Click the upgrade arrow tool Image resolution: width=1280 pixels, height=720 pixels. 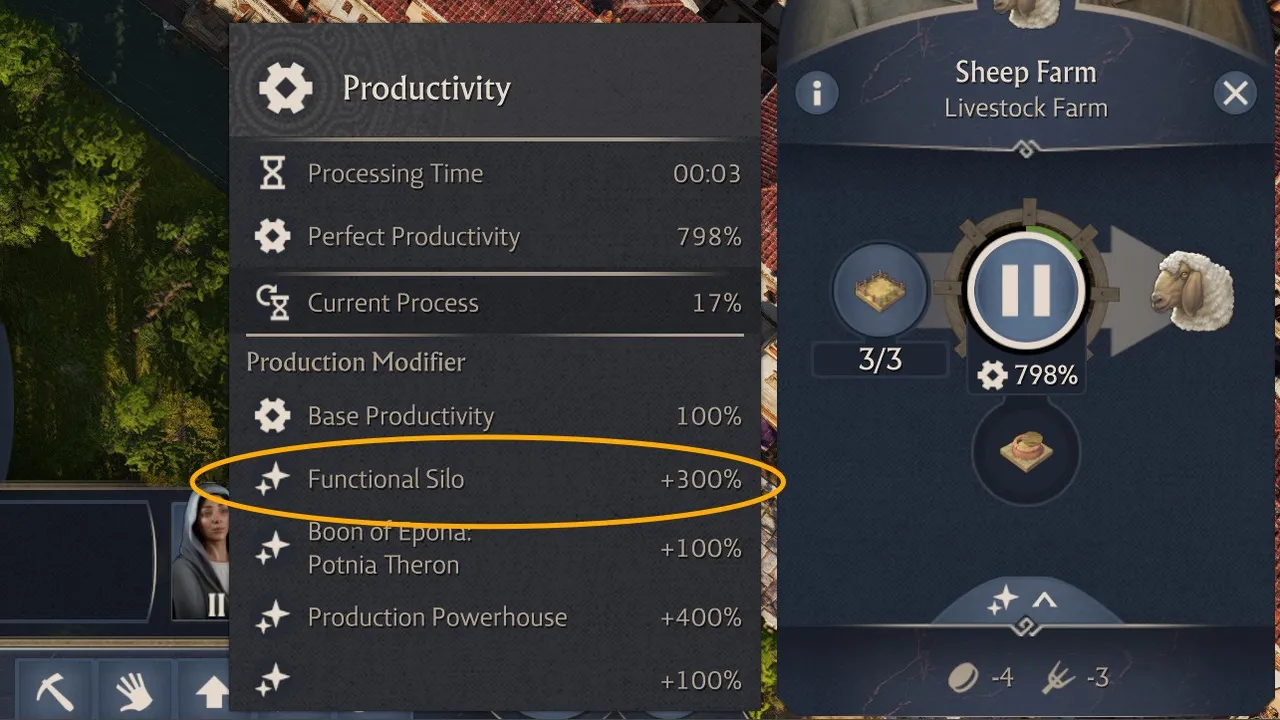(211, 691)
